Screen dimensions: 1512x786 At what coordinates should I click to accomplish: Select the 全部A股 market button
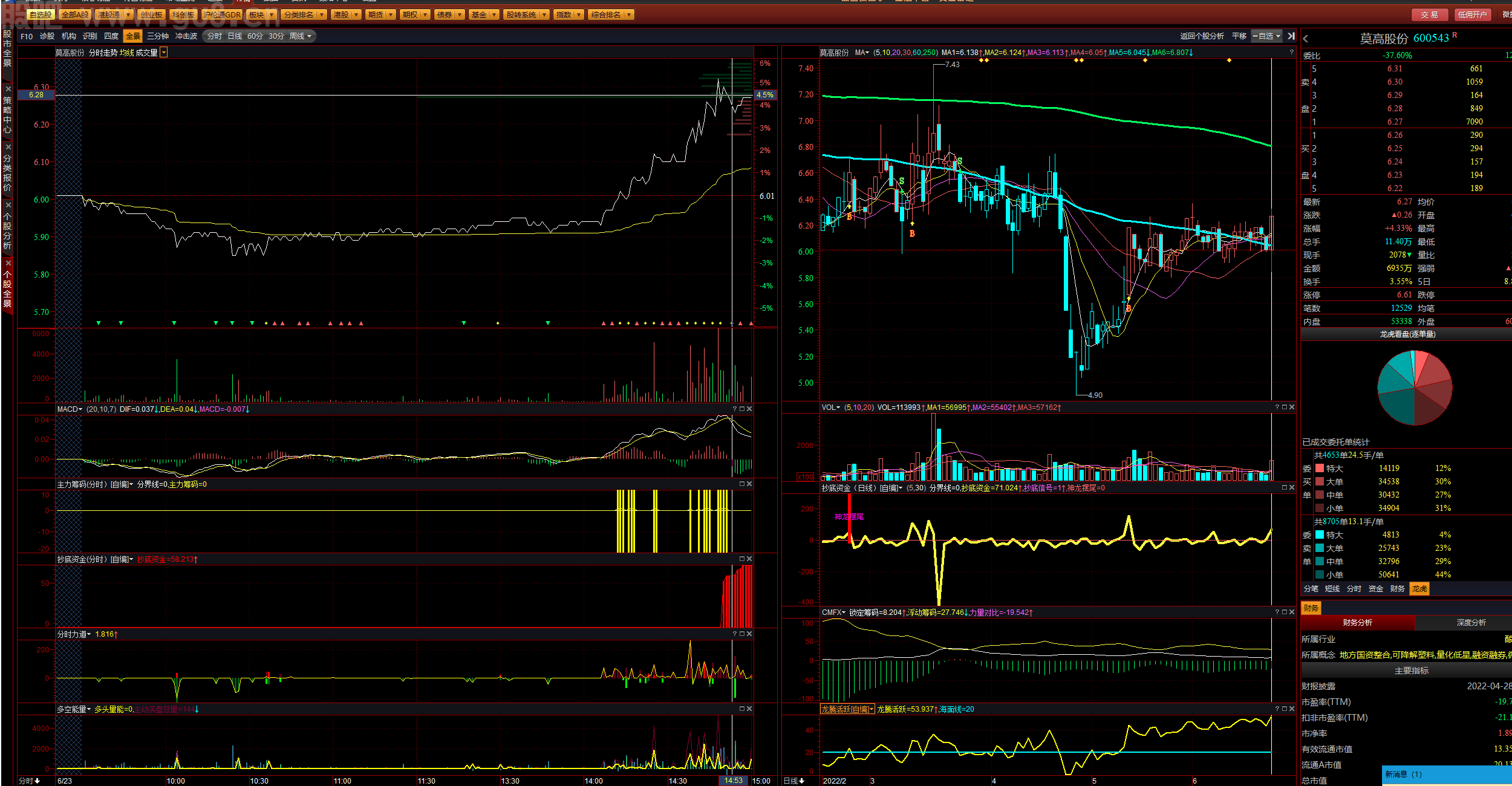75,15
